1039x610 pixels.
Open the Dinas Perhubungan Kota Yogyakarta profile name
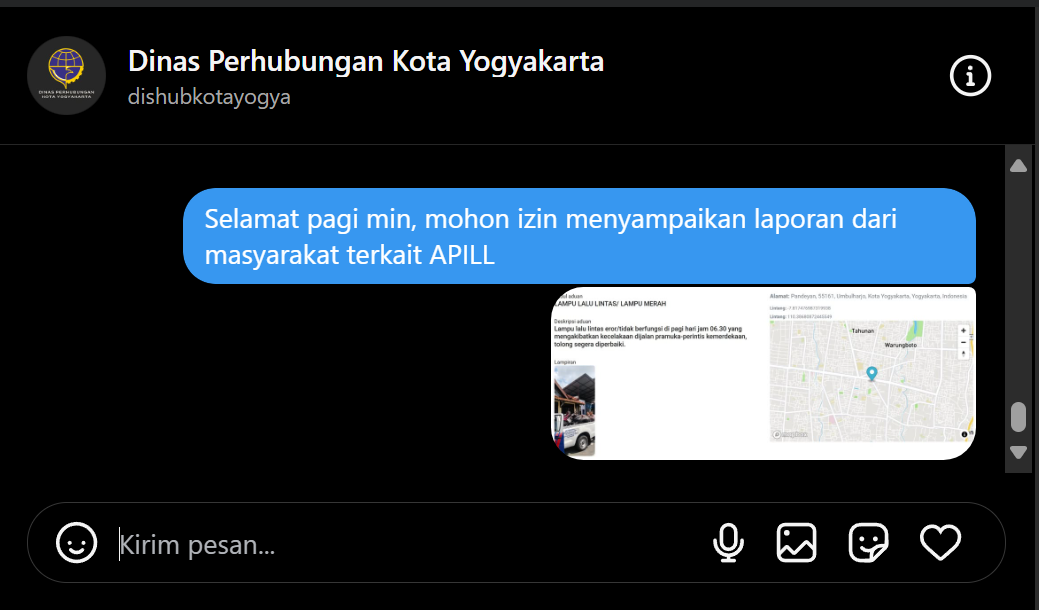365,62
